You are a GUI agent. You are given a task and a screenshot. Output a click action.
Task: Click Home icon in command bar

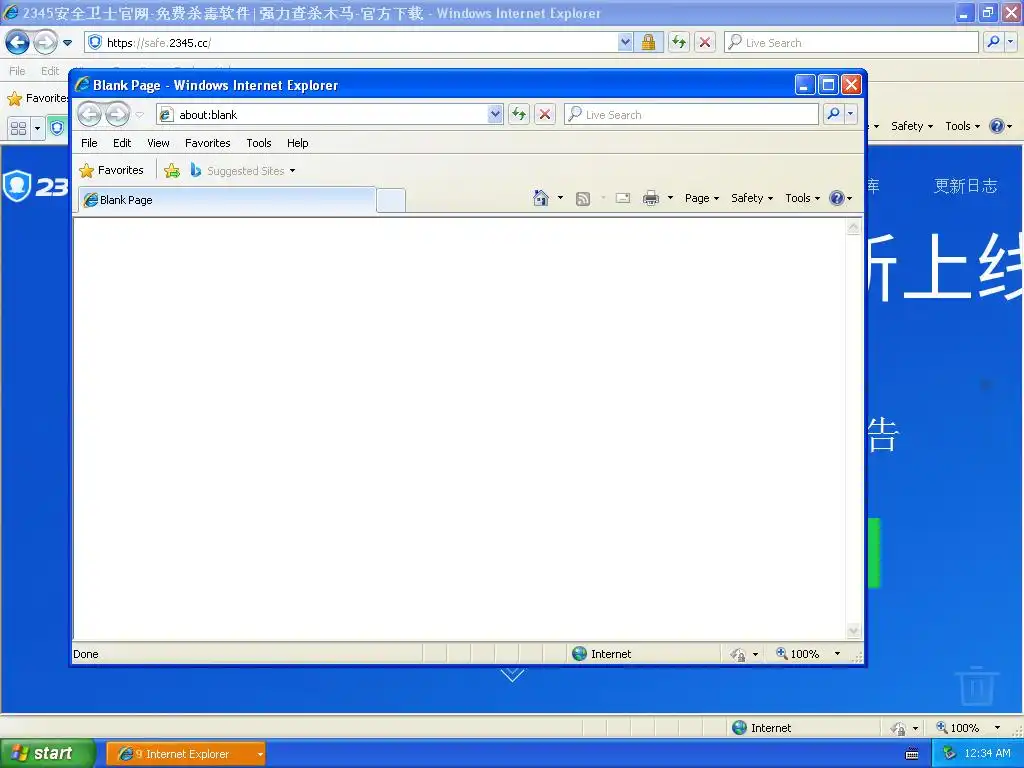coord(541,198)
